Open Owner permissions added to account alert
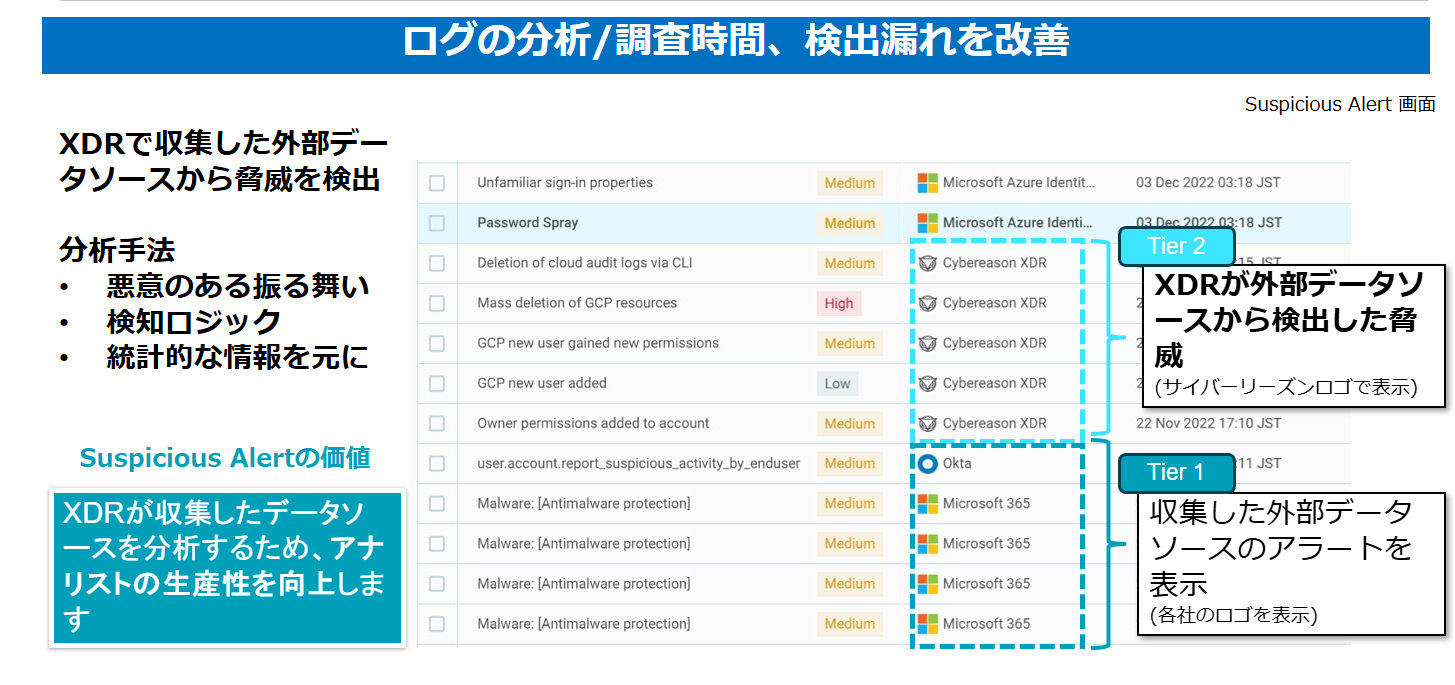The width and height of the screenshot is (1455, 685). click(x=593, y=423)
